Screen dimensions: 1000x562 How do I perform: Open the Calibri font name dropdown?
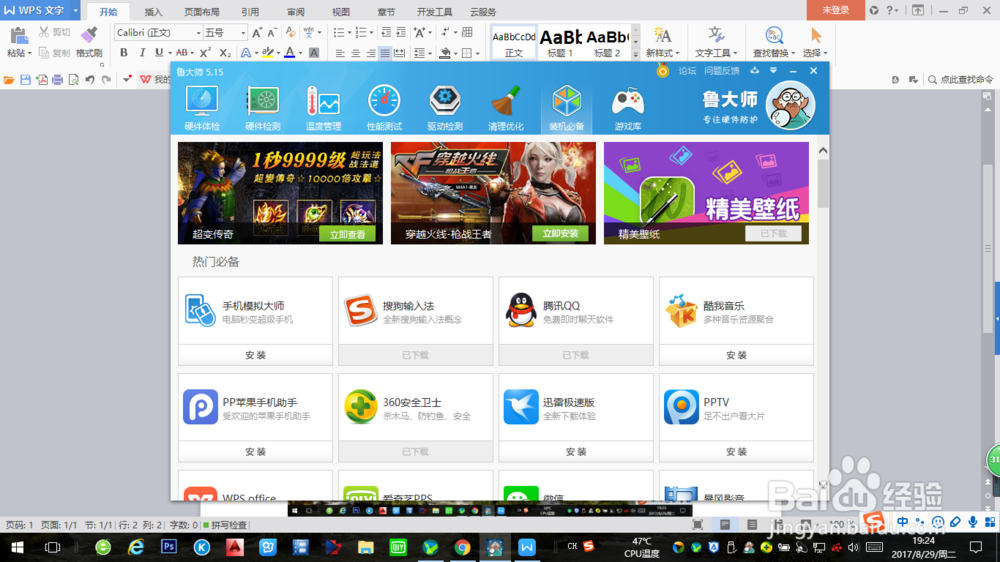coord(198,33)
